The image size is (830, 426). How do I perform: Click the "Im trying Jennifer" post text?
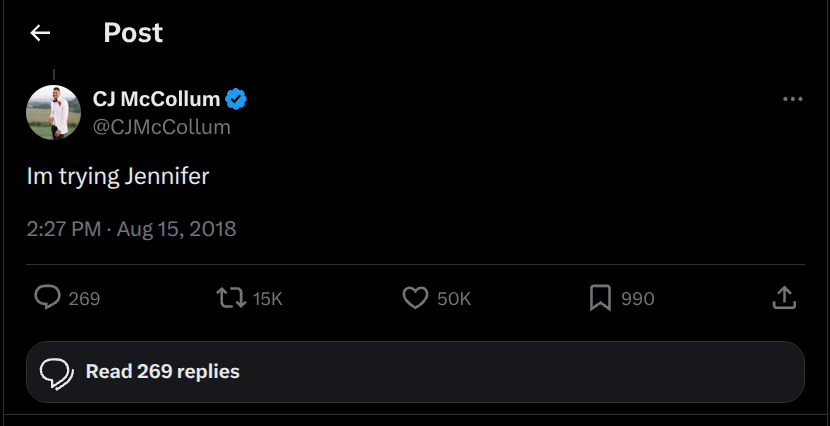118,177
